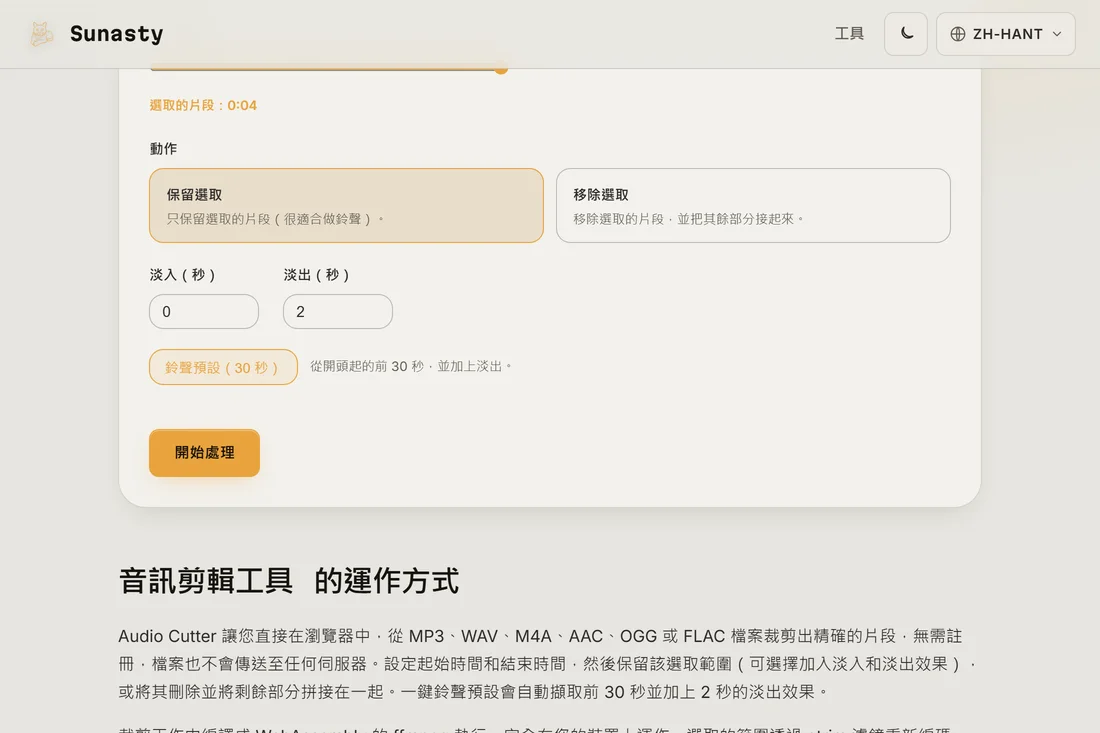Image resolution: width=1100 pixels, height=733 pixels.
Task: Toggle dark mode with moon icon
Action: [x=906, y=34]
